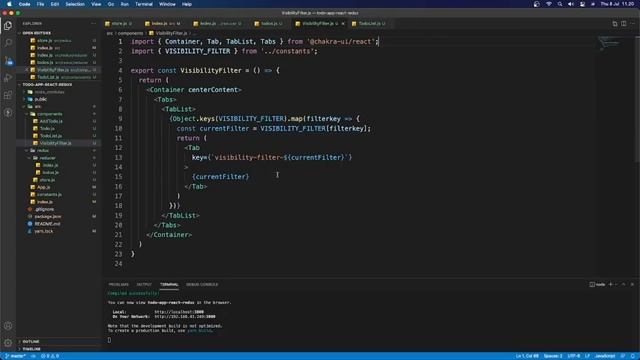Image resolution: width=640 pixels, height=360 pixels.
Task: Click the Explorer panel more actions ellipsis
Action: click(93, 24)
